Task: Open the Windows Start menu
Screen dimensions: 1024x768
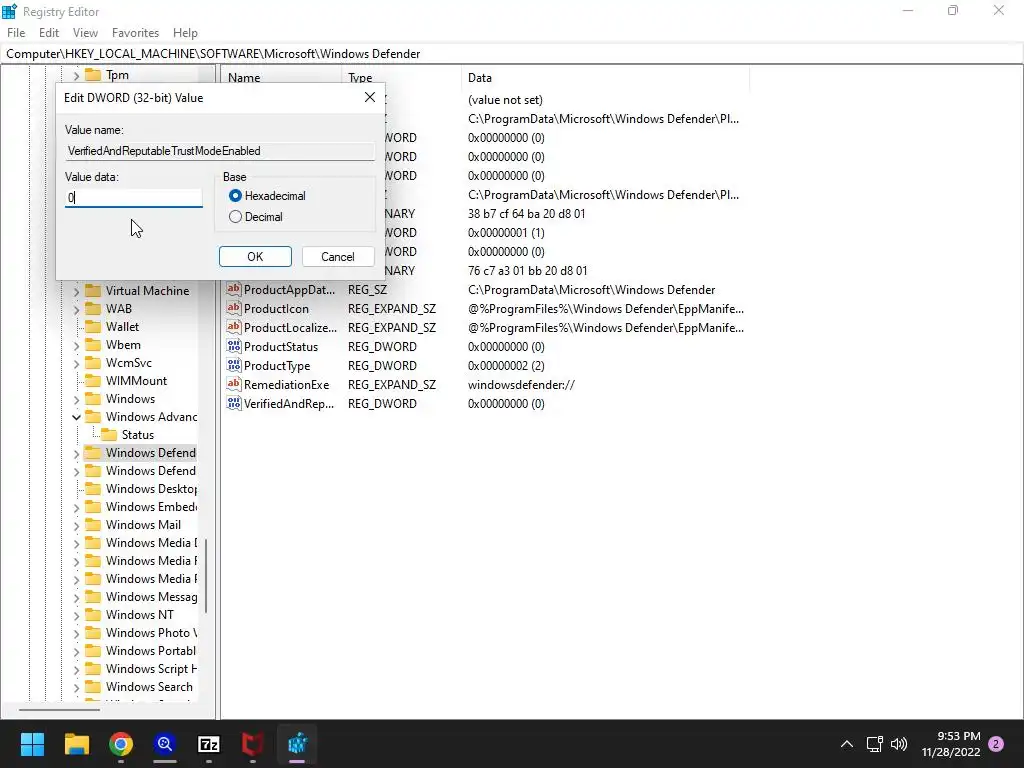Action: (32, 744)
